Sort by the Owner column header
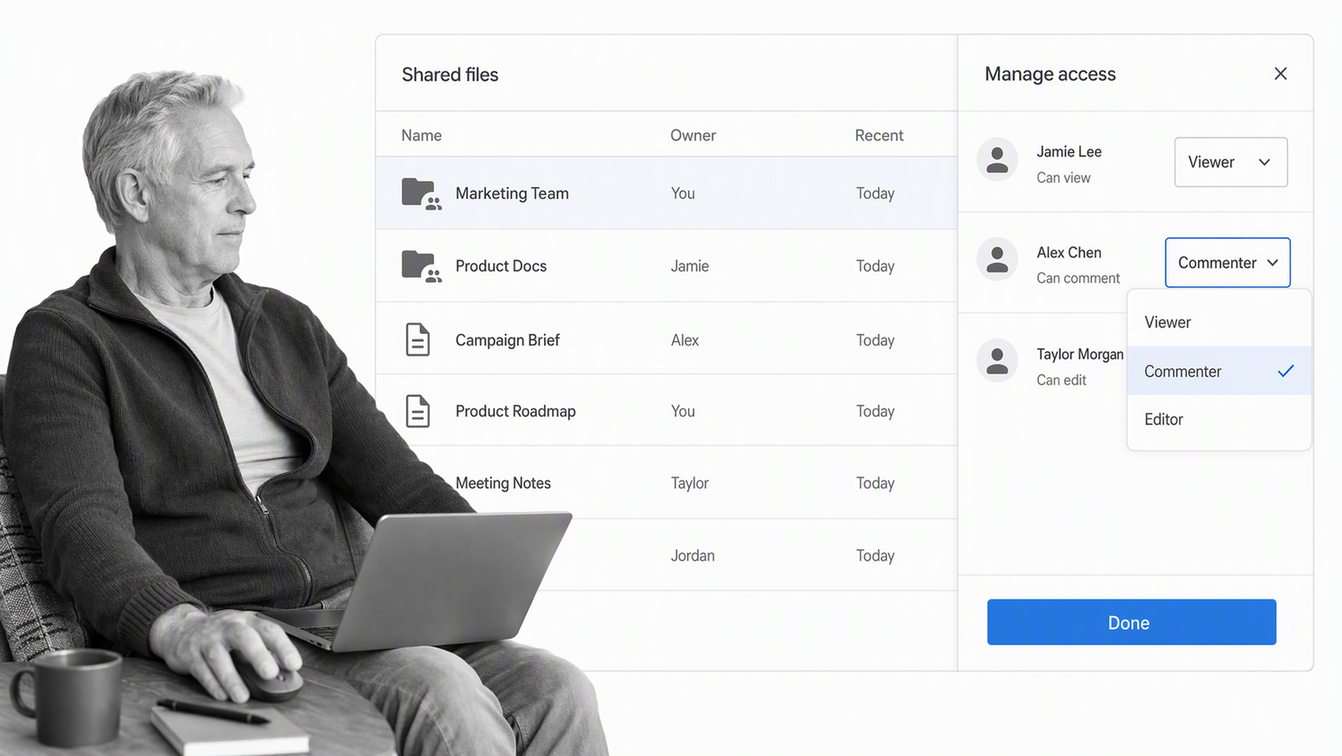Screen dimensions: 1342x756 (693, 135)
